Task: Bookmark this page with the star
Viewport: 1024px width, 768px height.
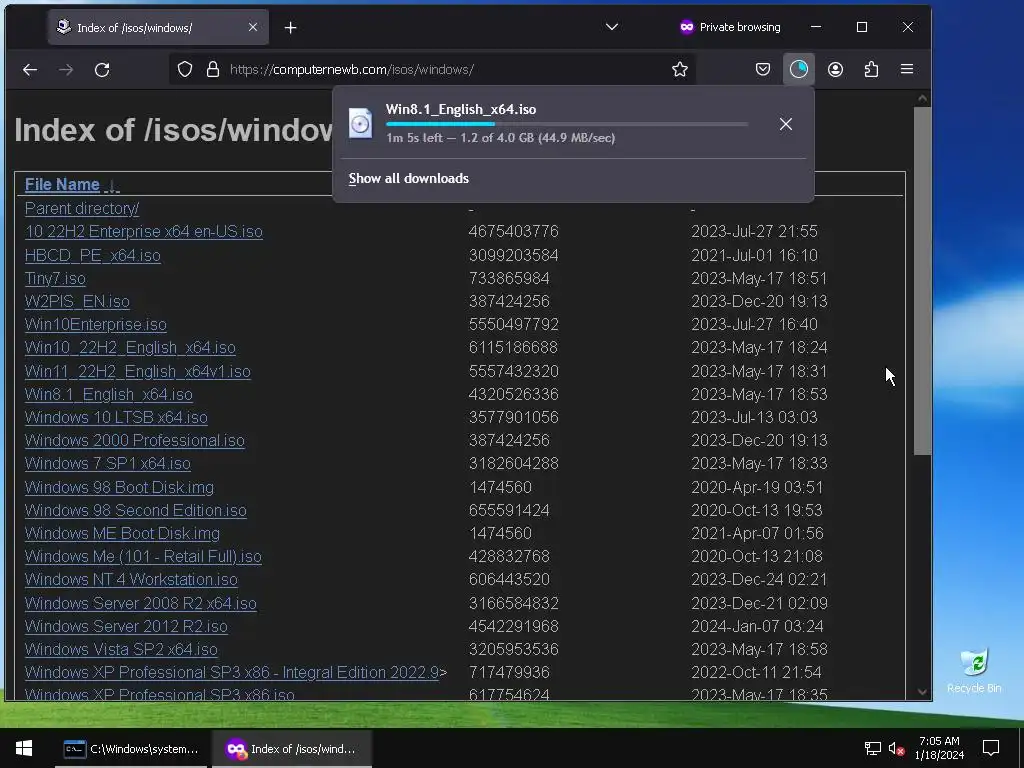Action: (680, 69)
